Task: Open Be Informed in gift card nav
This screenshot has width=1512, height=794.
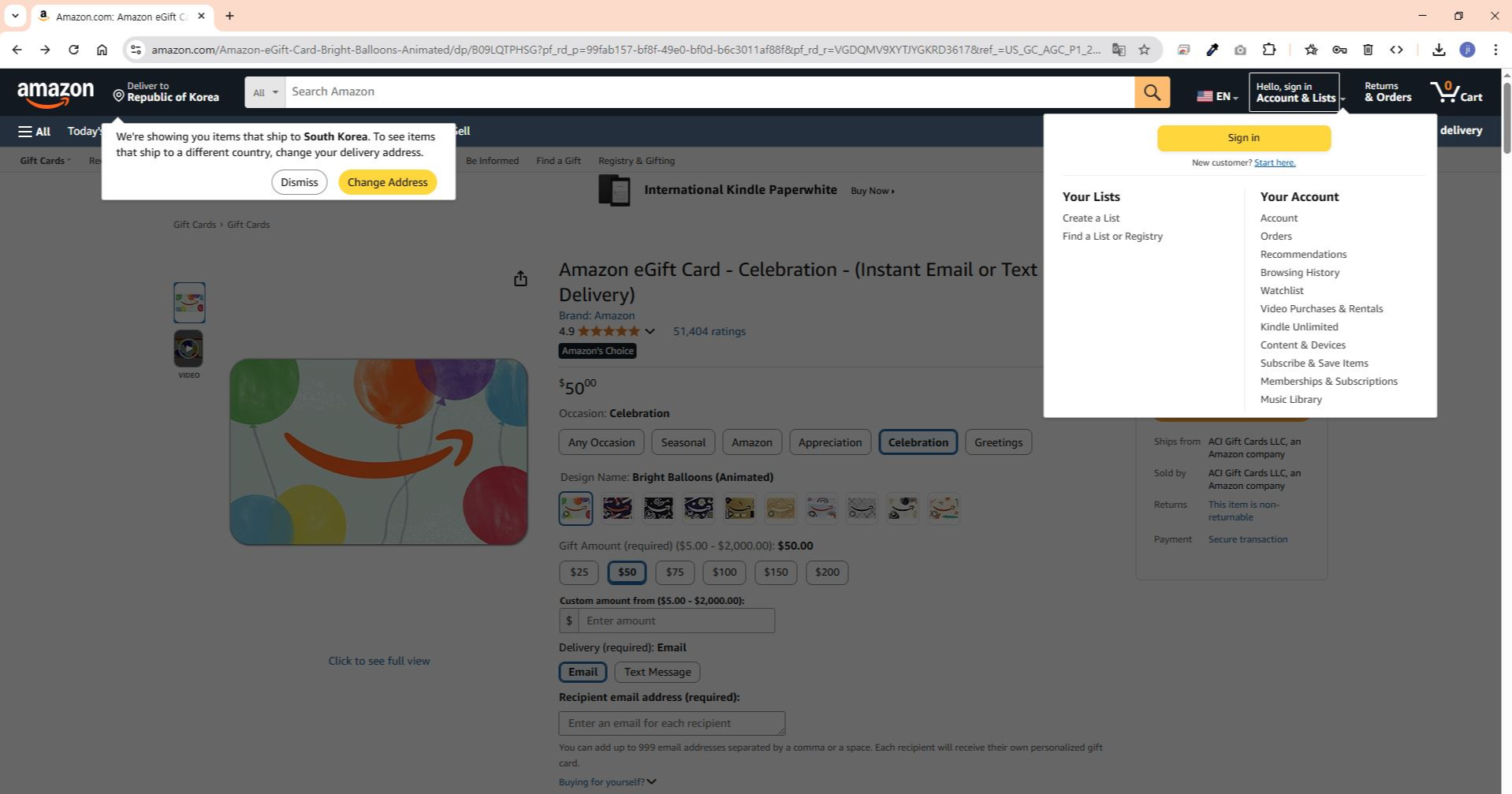Action: [492, 161]
